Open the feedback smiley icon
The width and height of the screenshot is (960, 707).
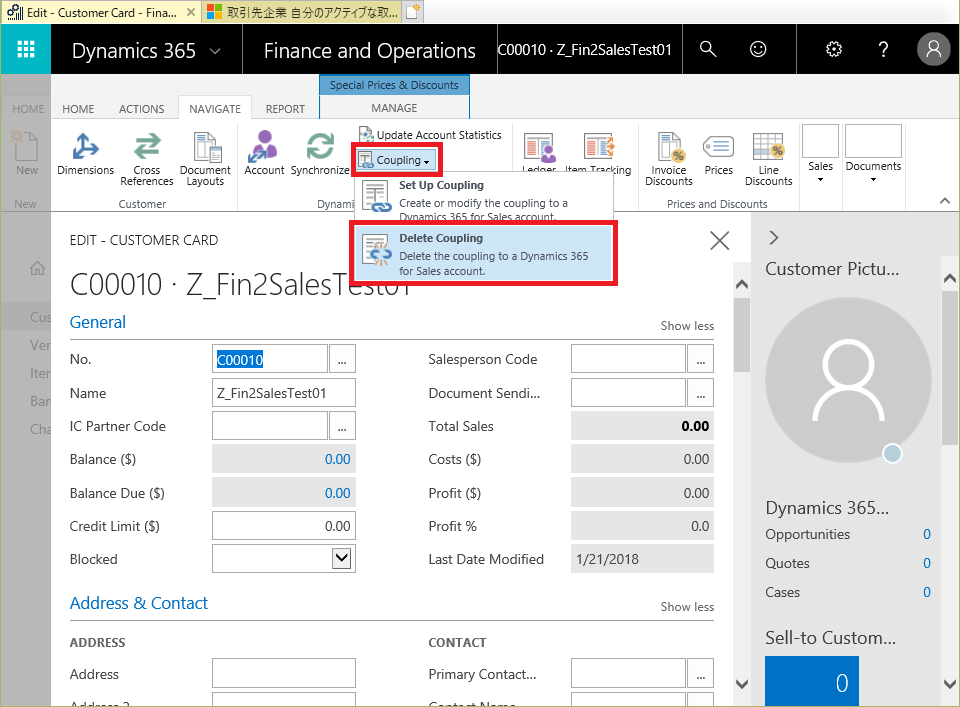click(758, 49)
